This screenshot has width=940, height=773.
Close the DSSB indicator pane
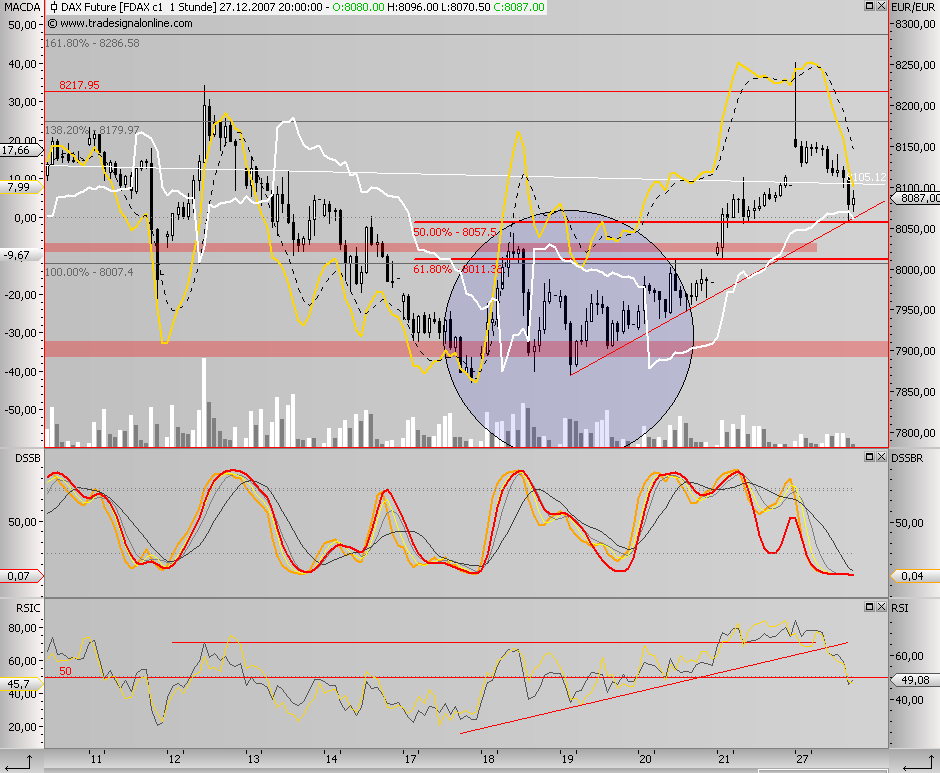click(x=881, y=457)
